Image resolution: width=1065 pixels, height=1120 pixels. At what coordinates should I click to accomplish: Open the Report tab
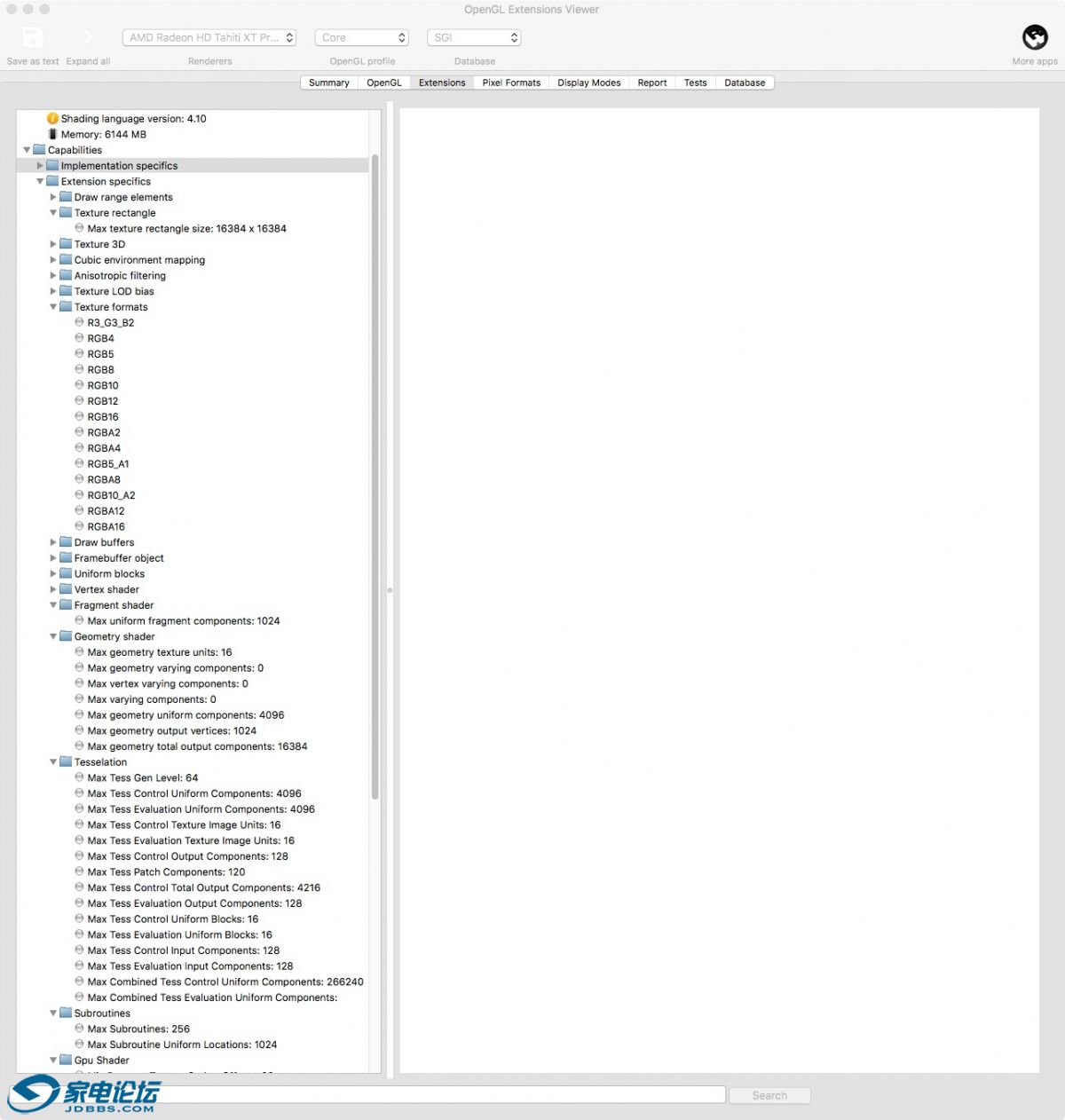pos(651,83)
